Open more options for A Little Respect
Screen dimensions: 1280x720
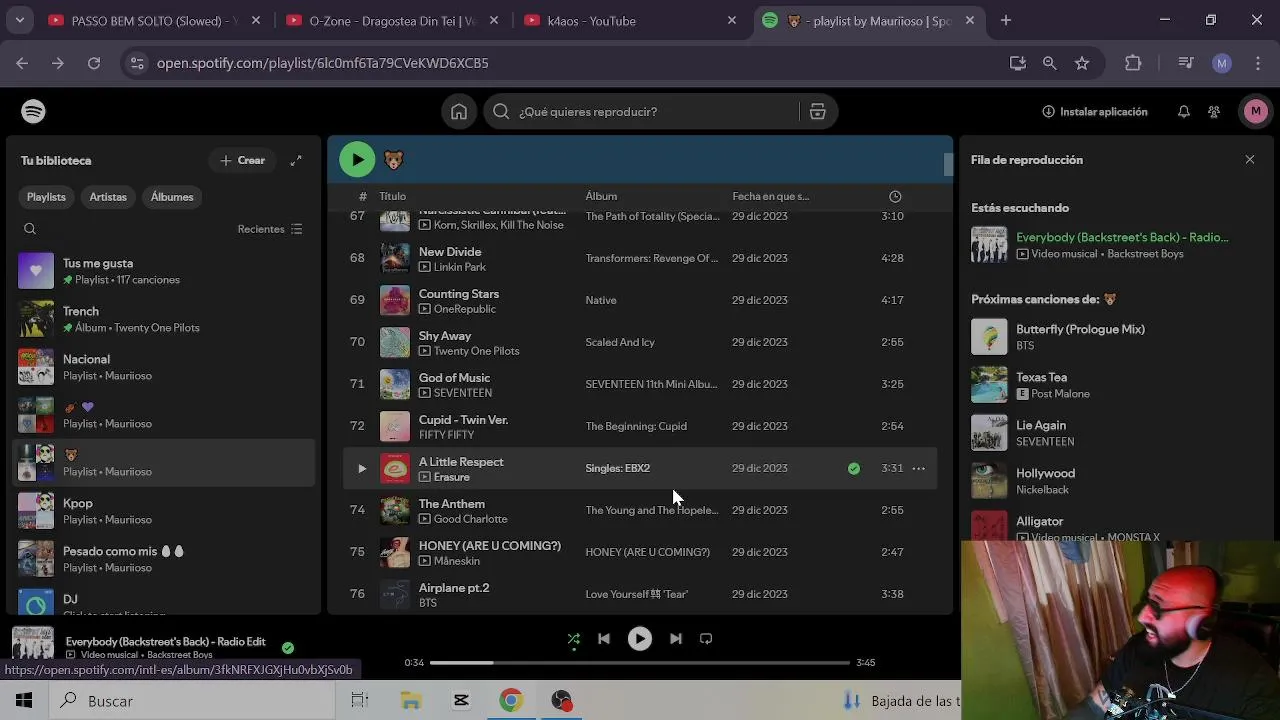(x=918, y=468)
